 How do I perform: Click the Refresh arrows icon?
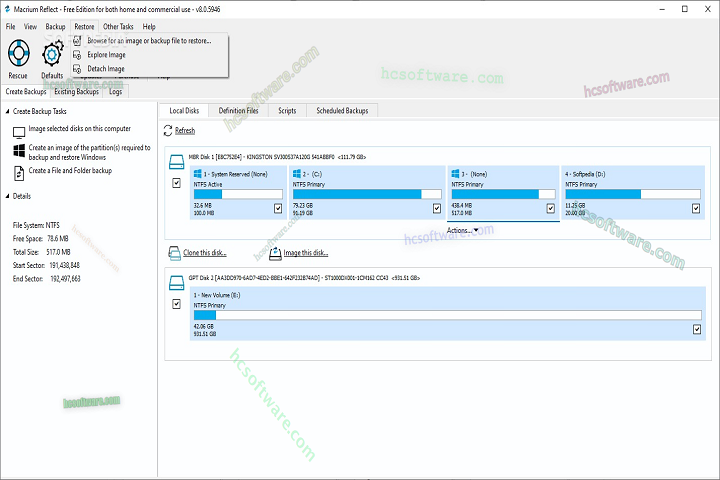(168, 131)
